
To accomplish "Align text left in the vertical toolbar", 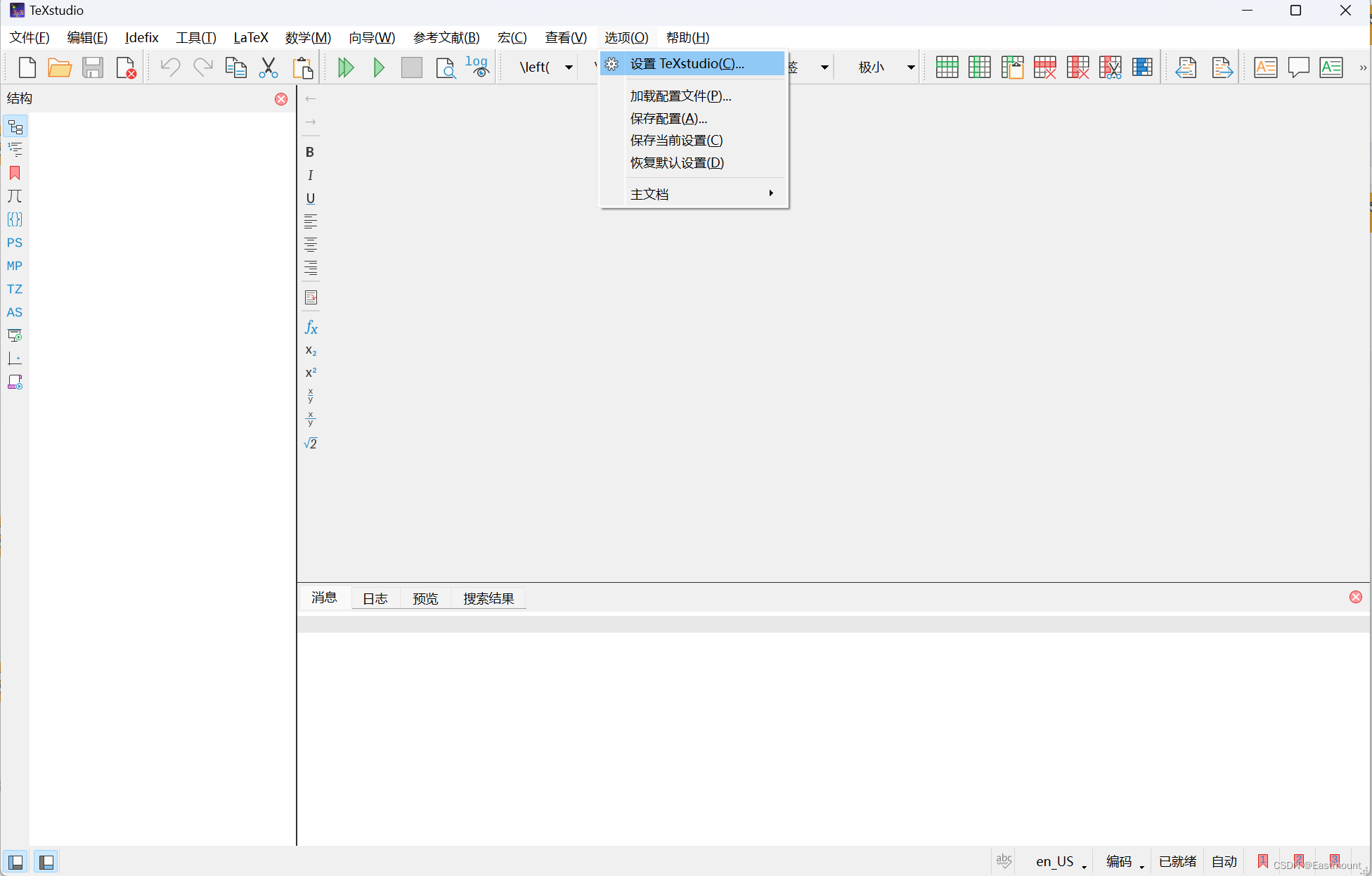I will tap(310, 221).
